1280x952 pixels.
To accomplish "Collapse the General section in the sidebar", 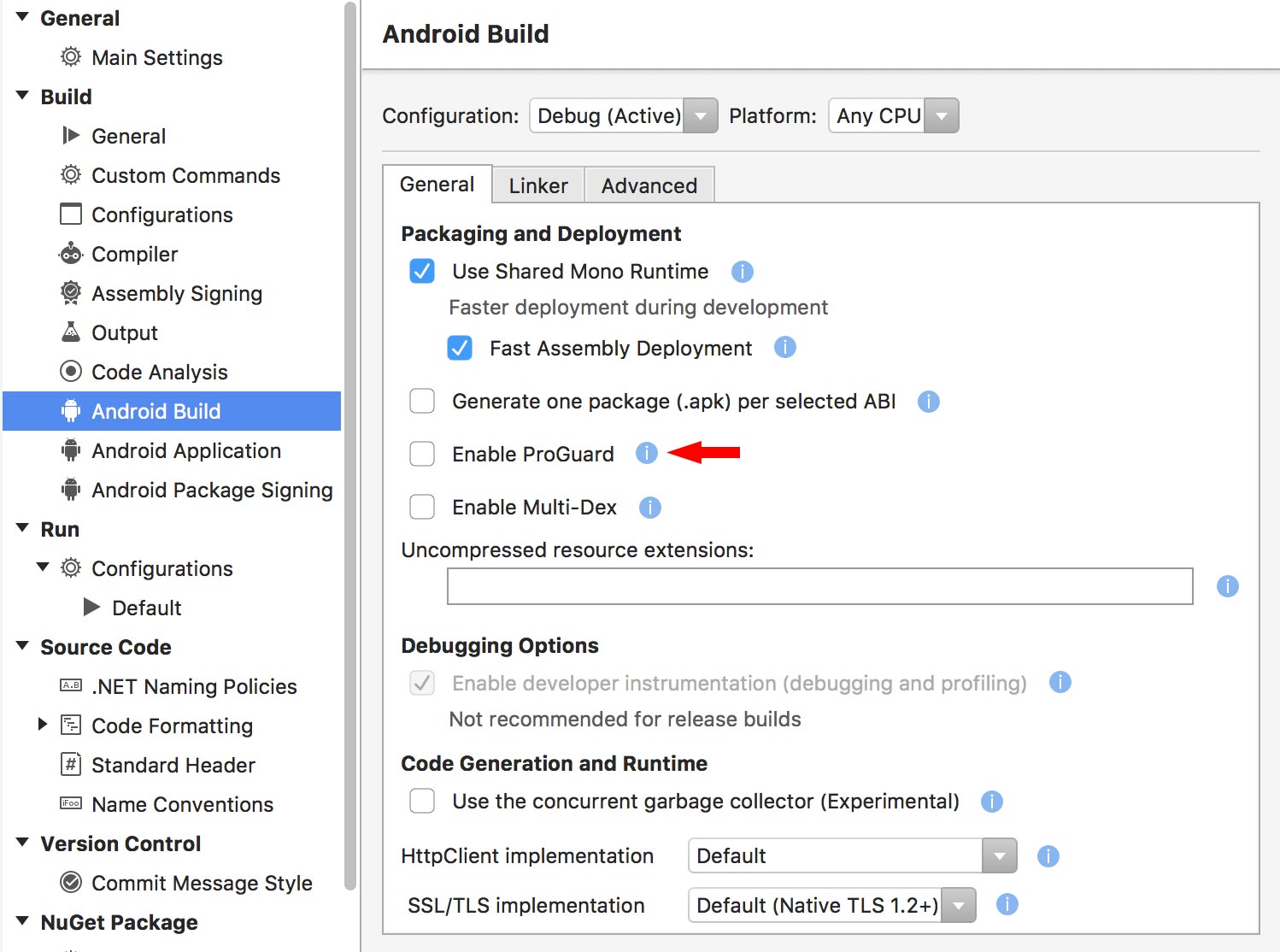I will click(22, 17).
